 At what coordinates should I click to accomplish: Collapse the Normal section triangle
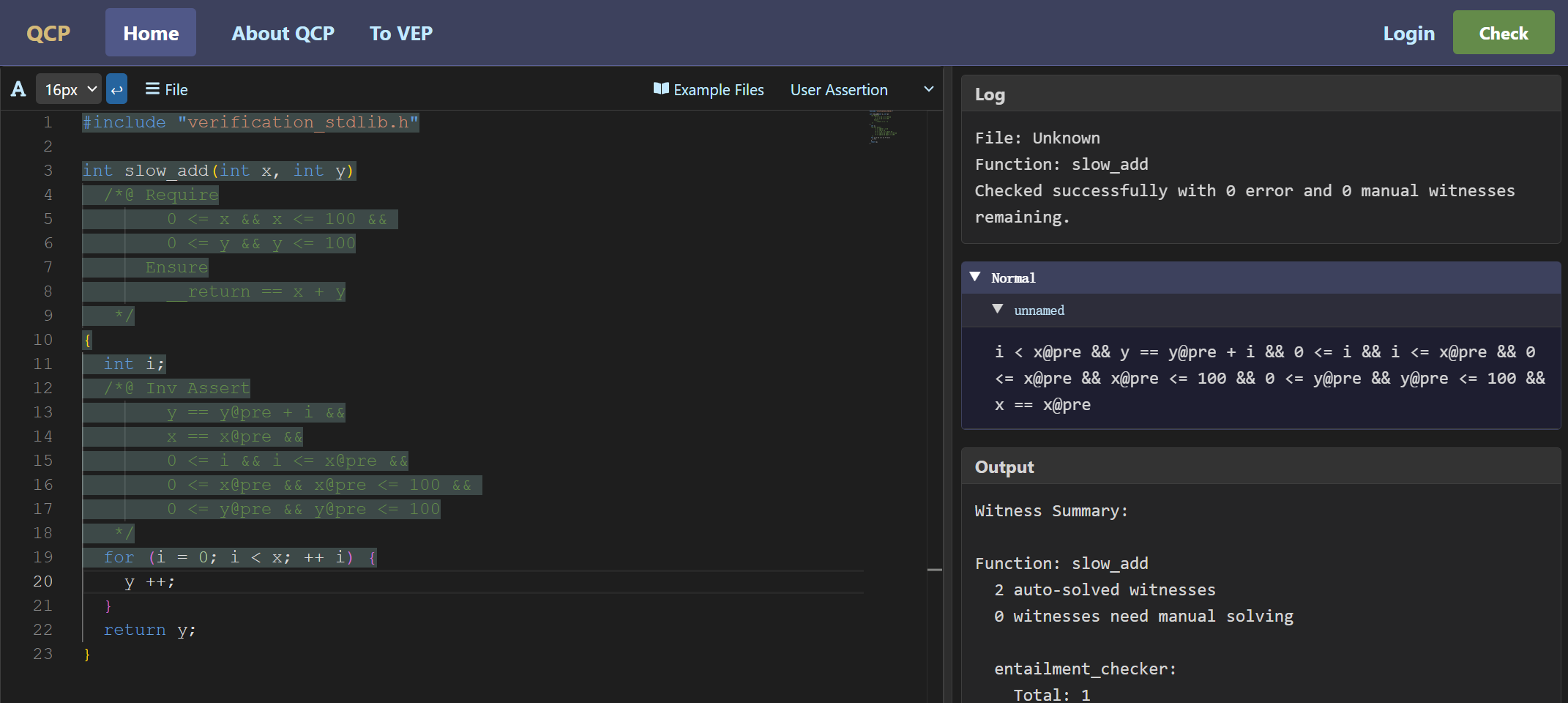pyautogui.click(x=975, y=277)
